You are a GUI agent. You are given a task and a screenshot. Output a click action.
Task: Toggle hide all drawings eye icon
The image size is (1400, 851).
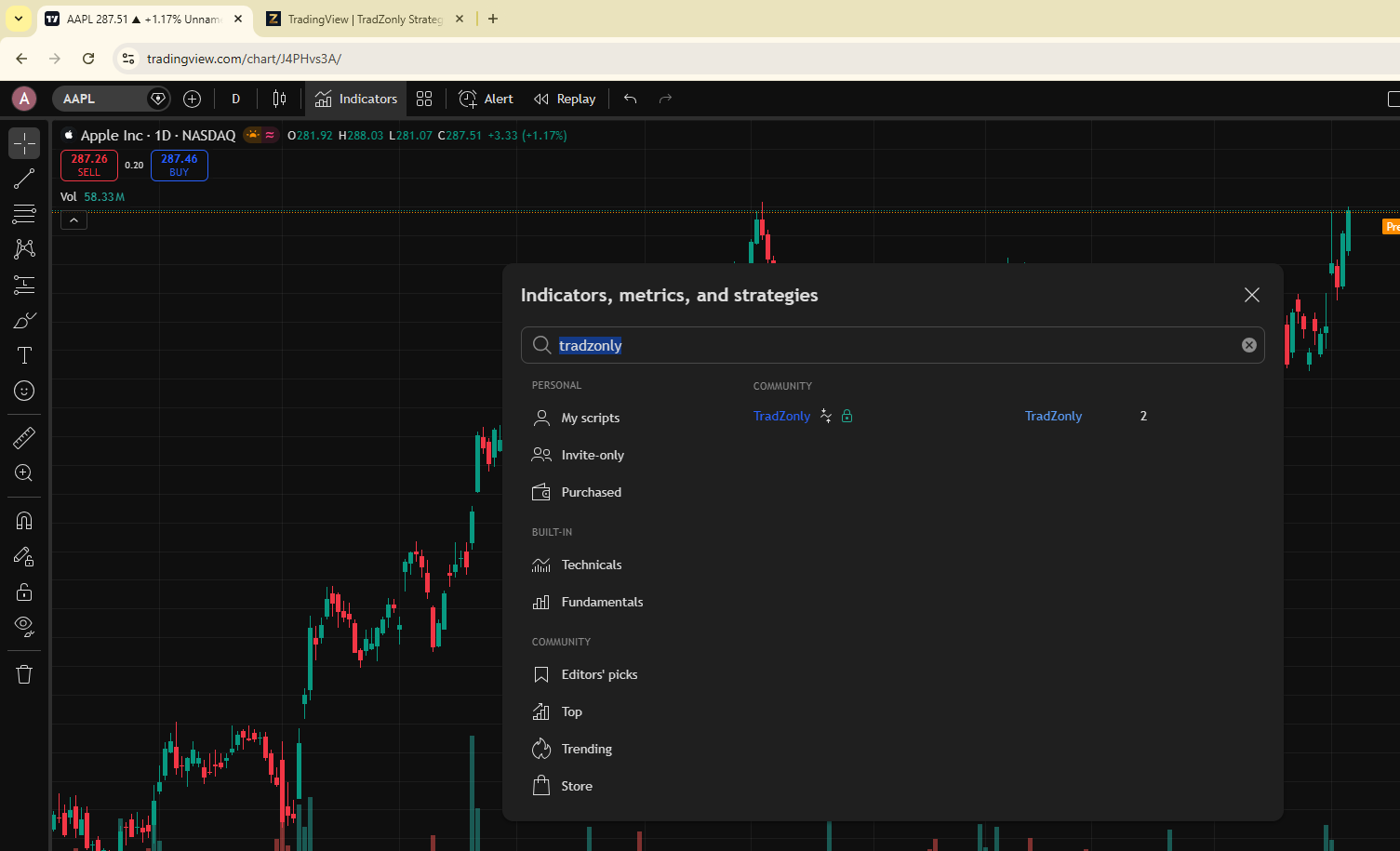pos(24,627)
